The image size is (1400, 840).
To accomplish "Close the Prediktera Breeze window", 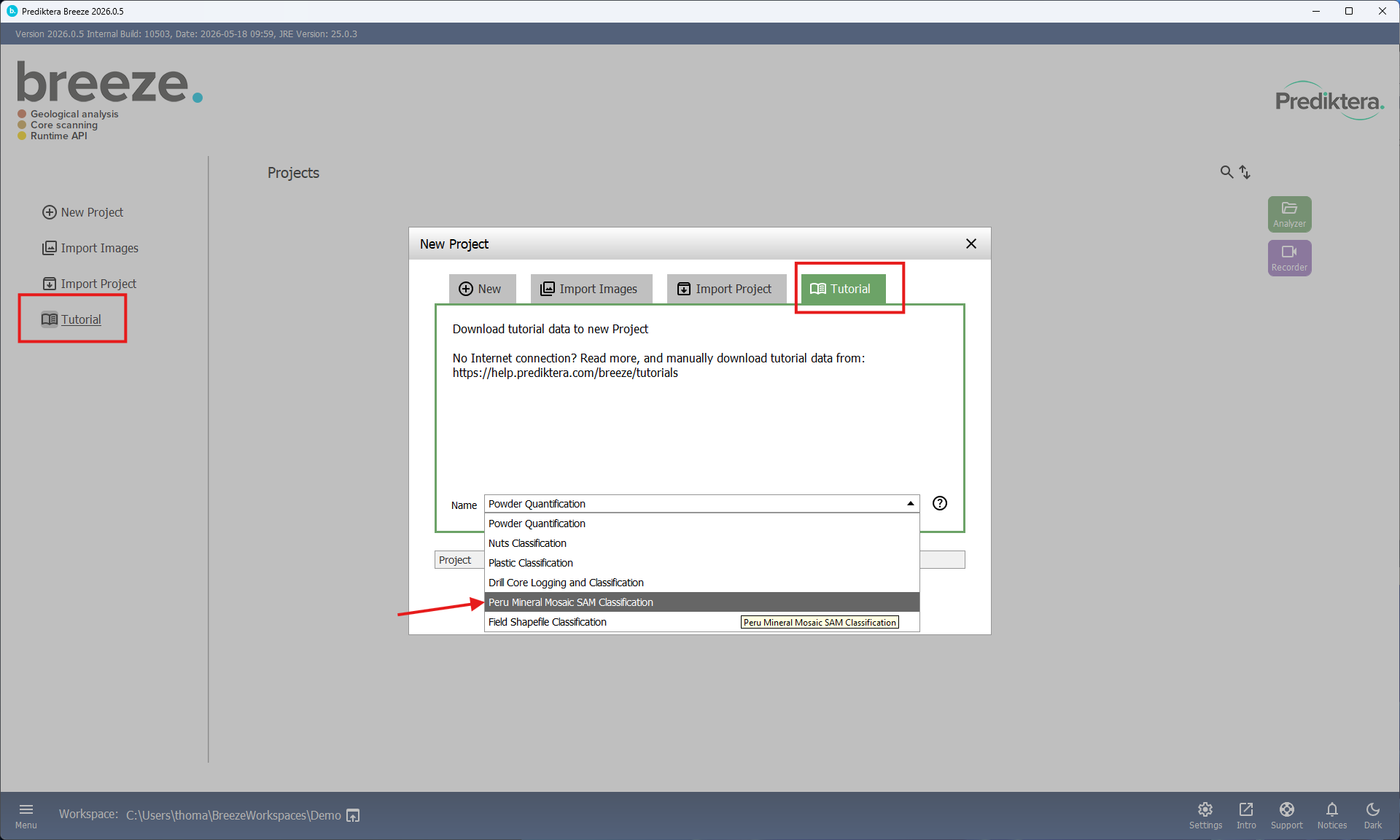I will pos(1382,11).
